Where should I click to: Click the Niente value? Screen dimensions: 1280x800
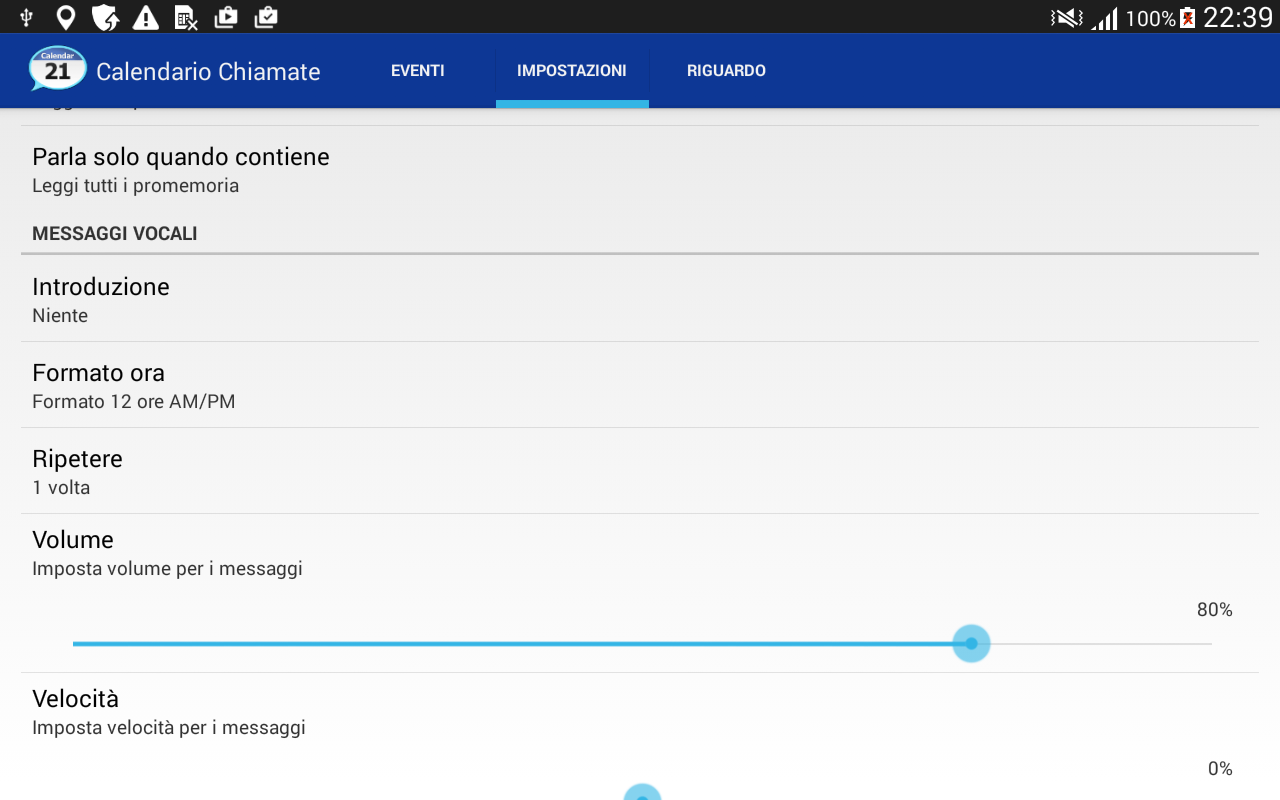point(60,316)
